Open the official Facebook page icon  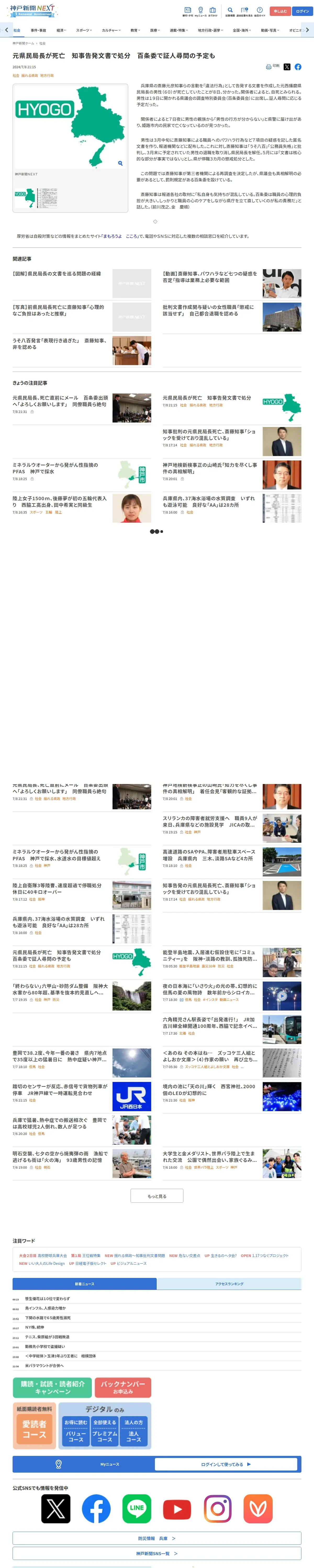pos(96,1509)
